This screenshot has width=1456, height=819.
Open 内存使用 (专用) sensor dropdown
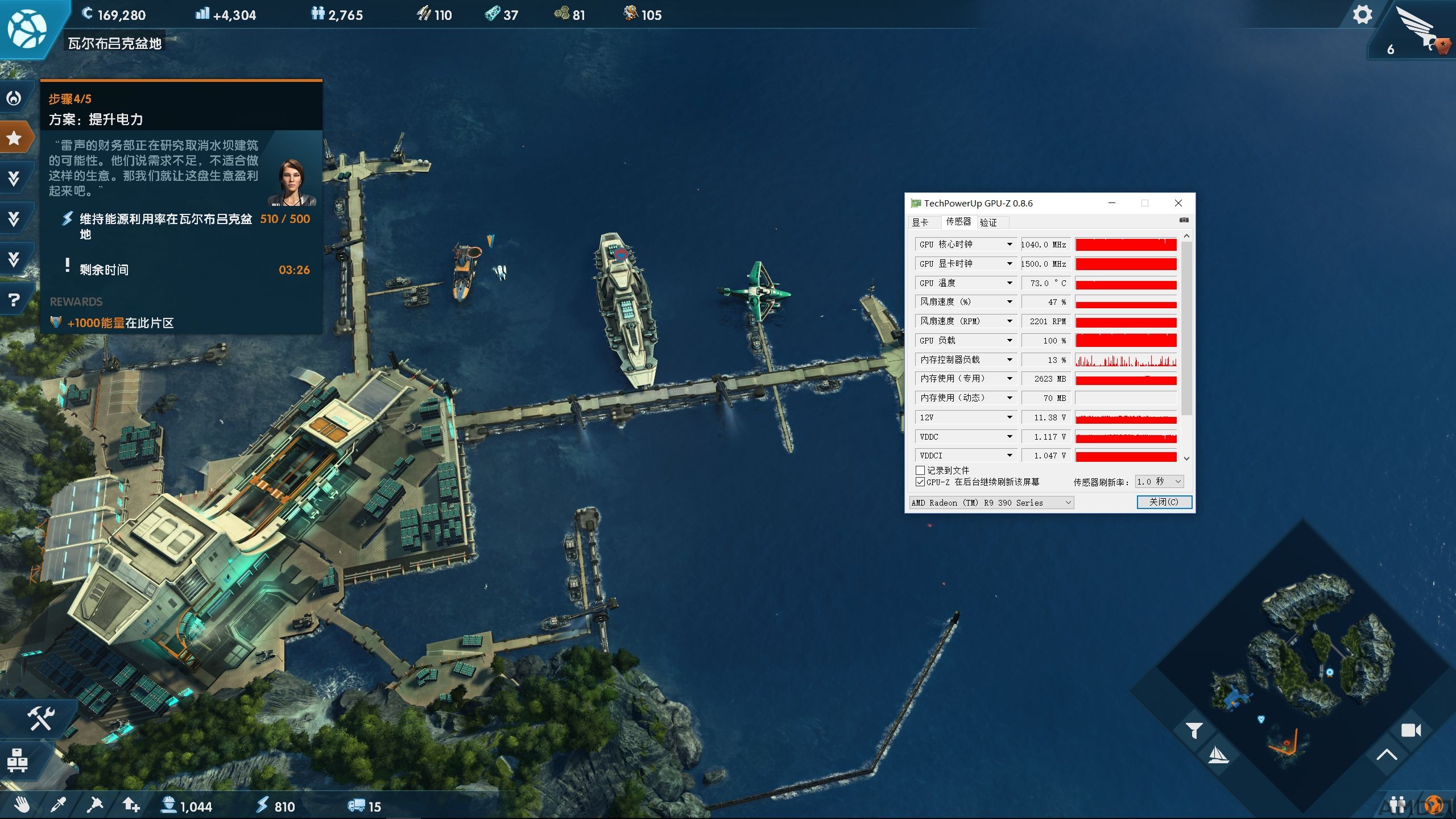coord(1010,379)
